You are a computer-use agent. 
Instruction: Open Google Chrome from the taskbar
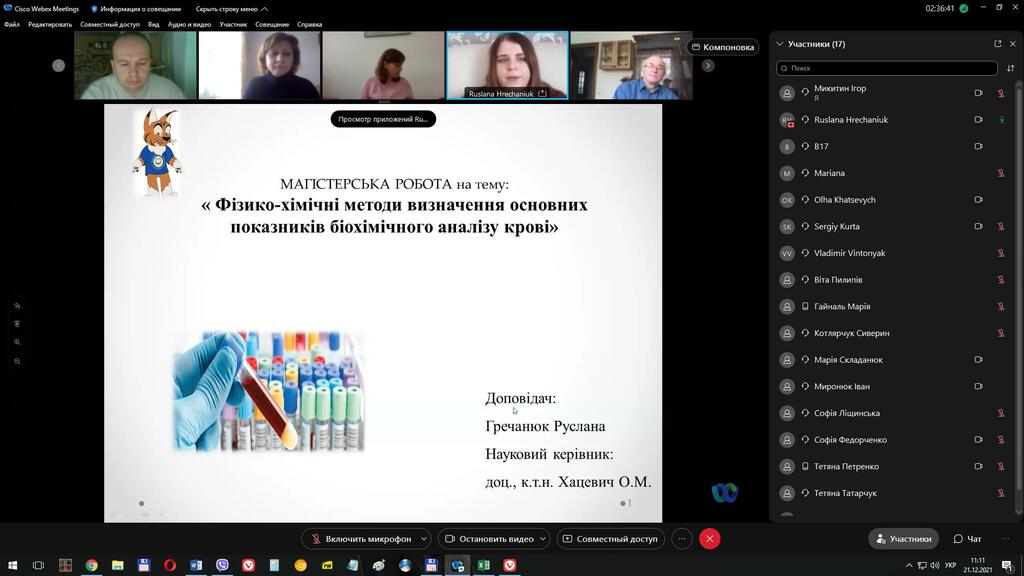tap(91, 565)
